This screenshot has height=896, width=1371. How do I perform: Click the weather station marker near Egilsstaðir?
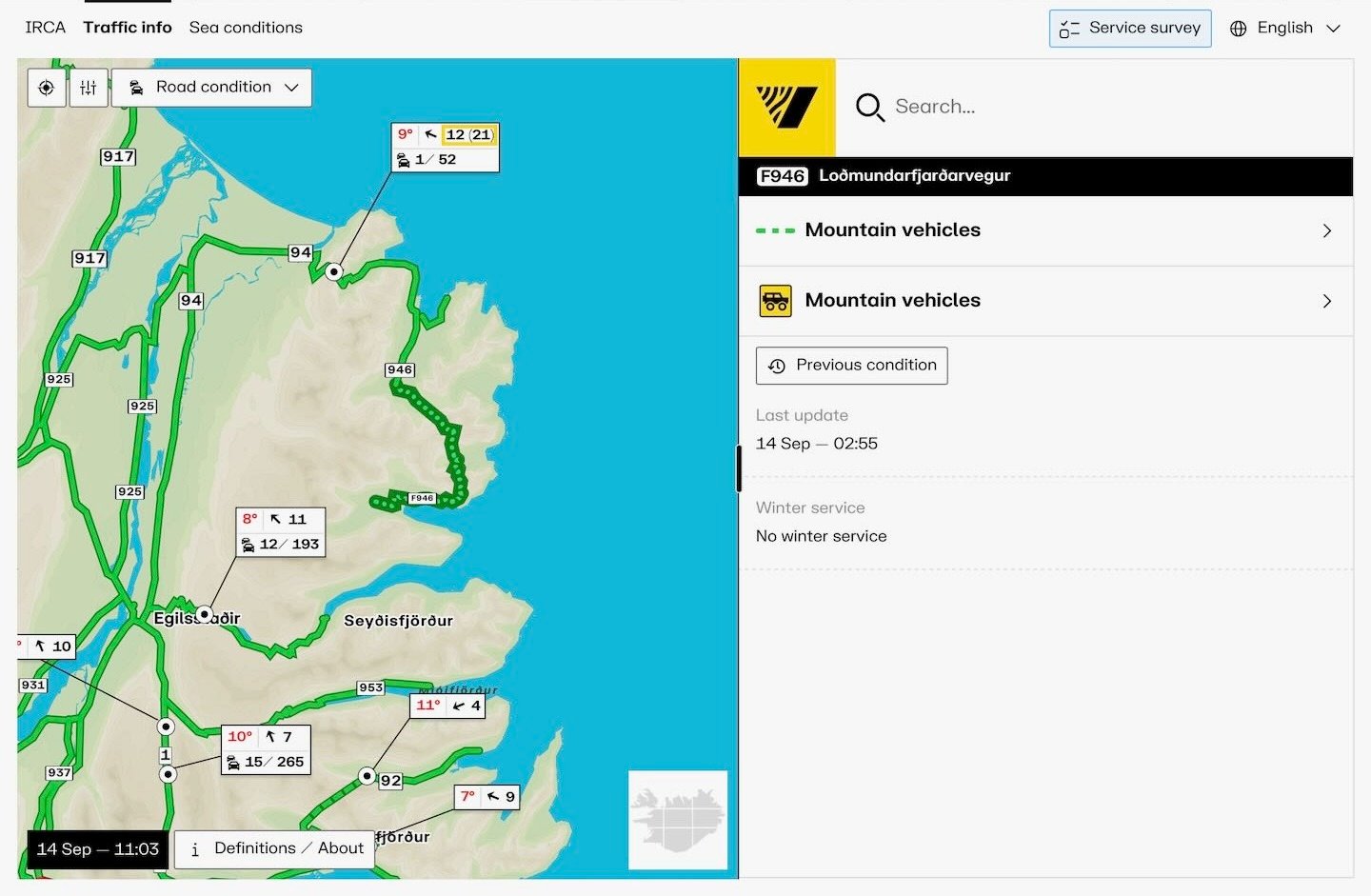(204, 614)
